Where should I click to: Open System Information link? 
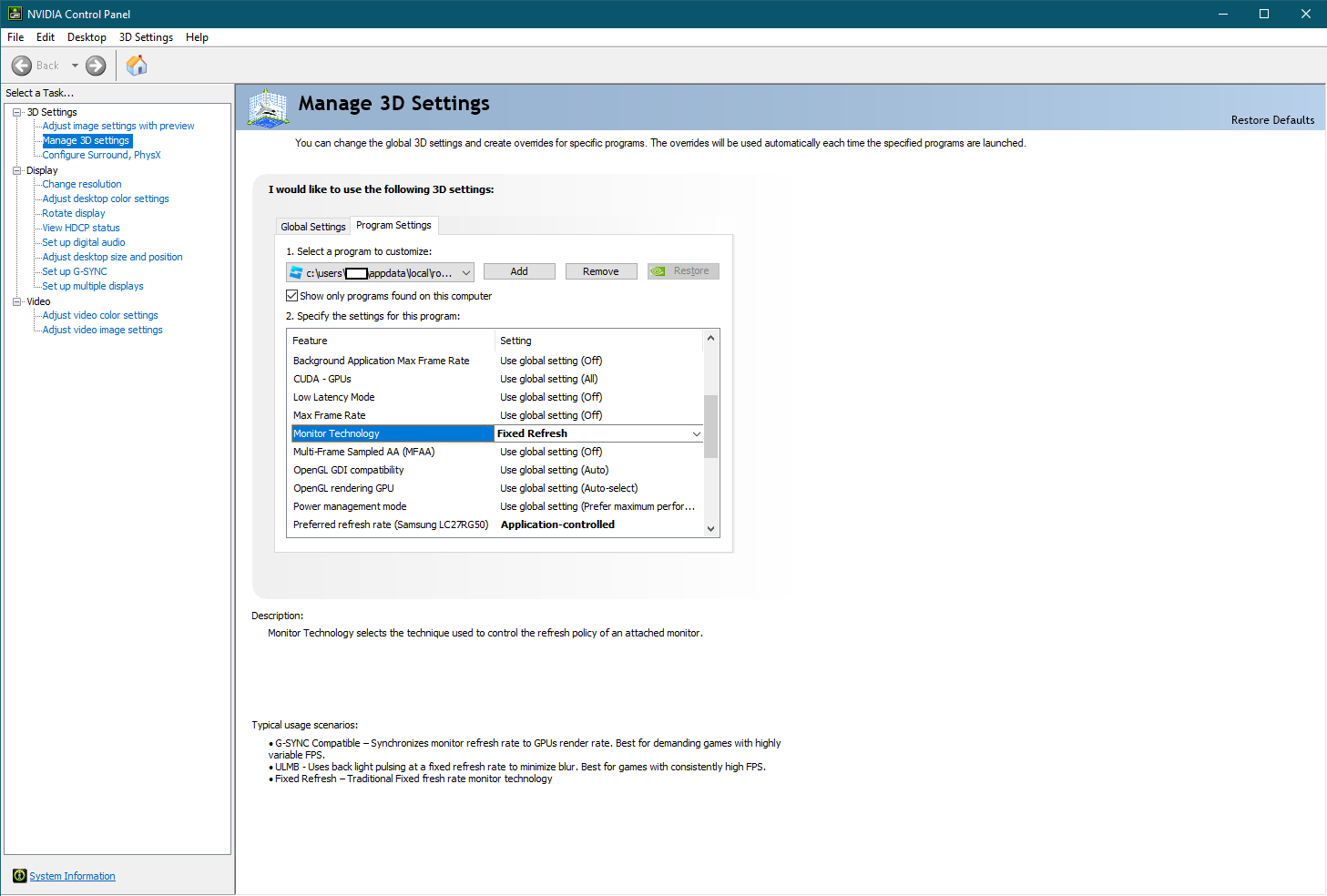point(73,876)
